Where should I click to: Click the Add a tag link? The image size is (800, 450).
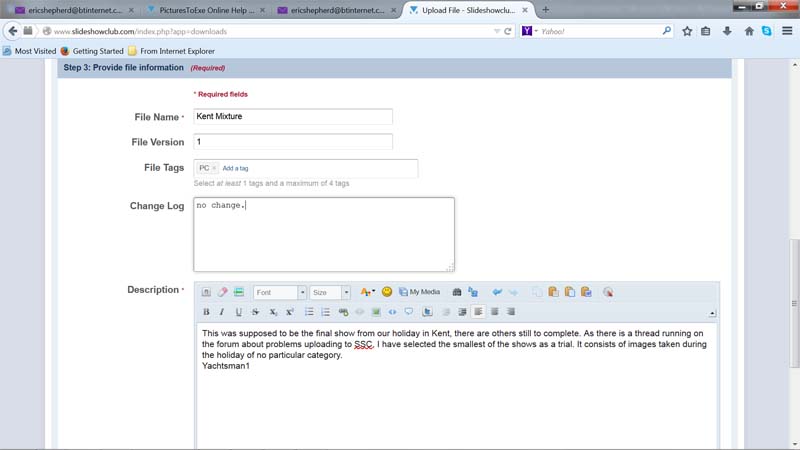click(x=235, y=168)
